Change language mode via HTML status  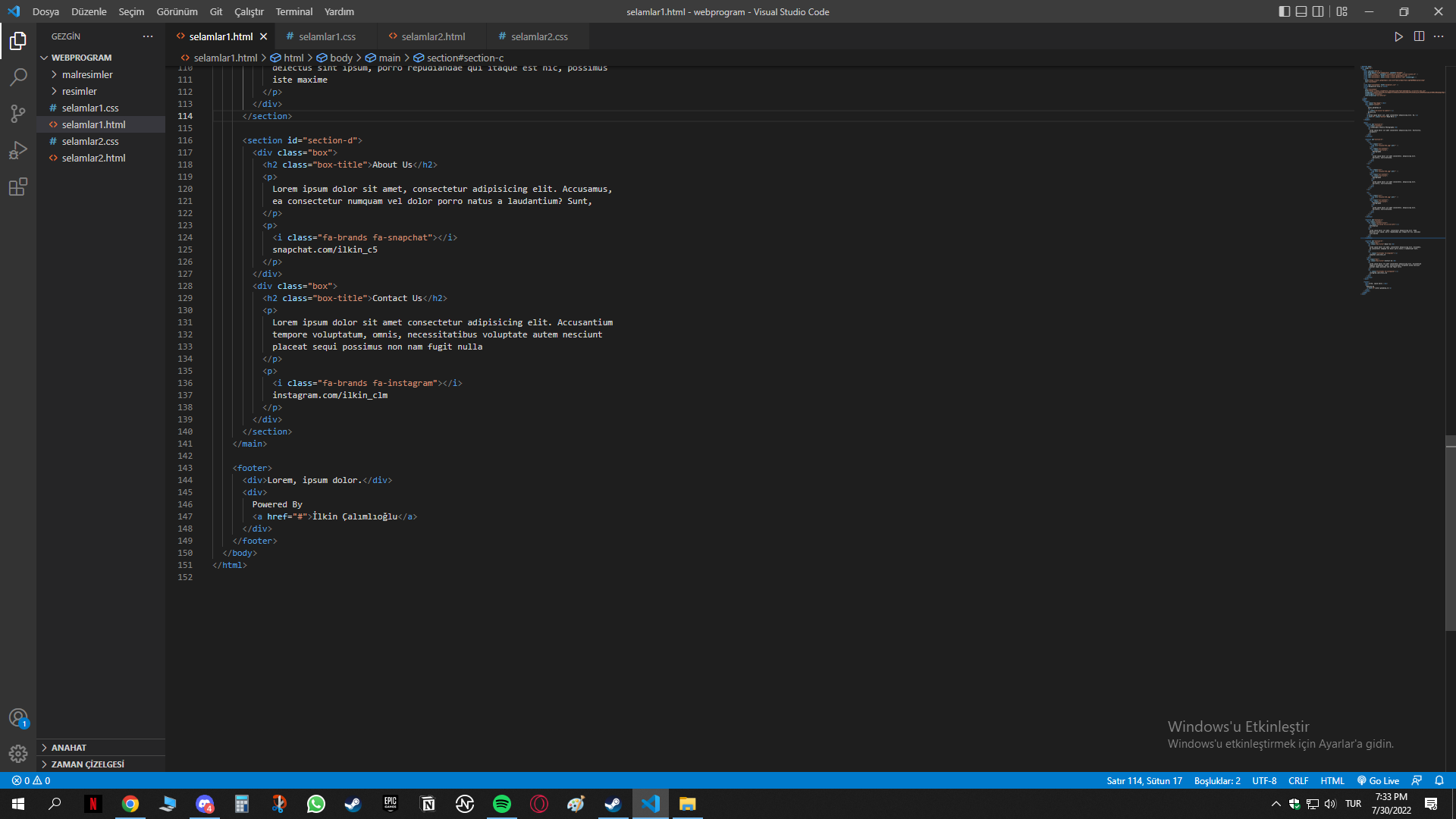click(x=1332, y=780)
